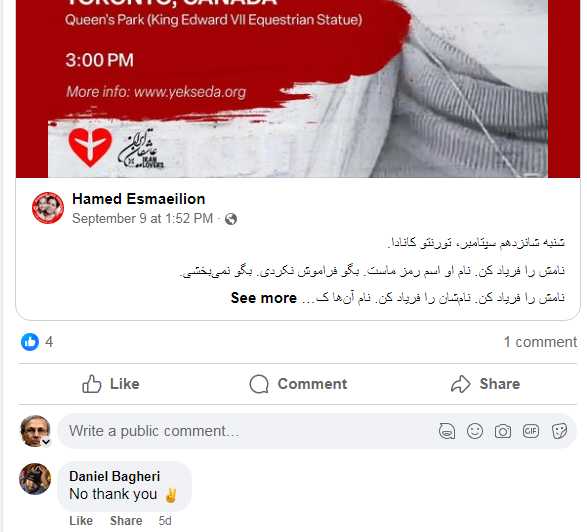The width and height of the screenshot is (587, 532).
Task: Switch commenting identity via avatar arrow
Action: [46, 442]
